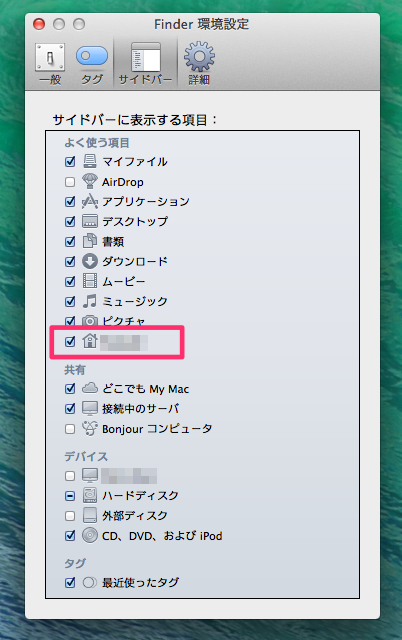Toggle the アプリケーション checkbox
The height and width of the screenshot is (640, 402).
[70, 201]
